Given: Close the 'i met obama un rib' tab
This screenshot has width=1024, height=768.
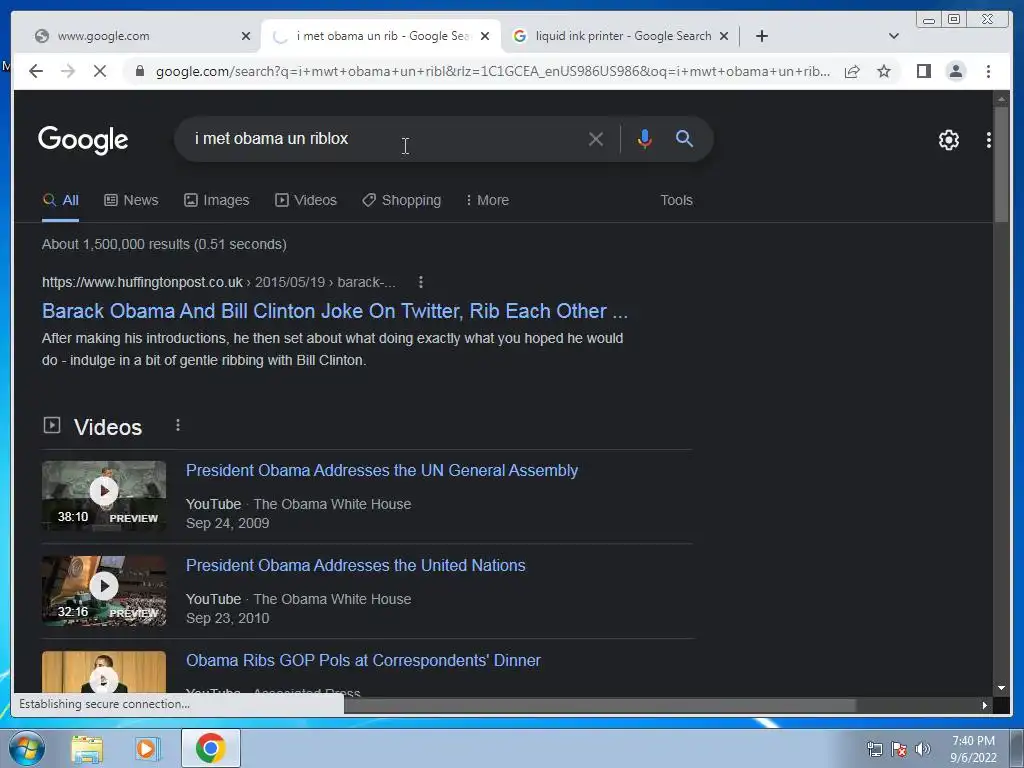Looking at the screenshot, I should point(485,37).
